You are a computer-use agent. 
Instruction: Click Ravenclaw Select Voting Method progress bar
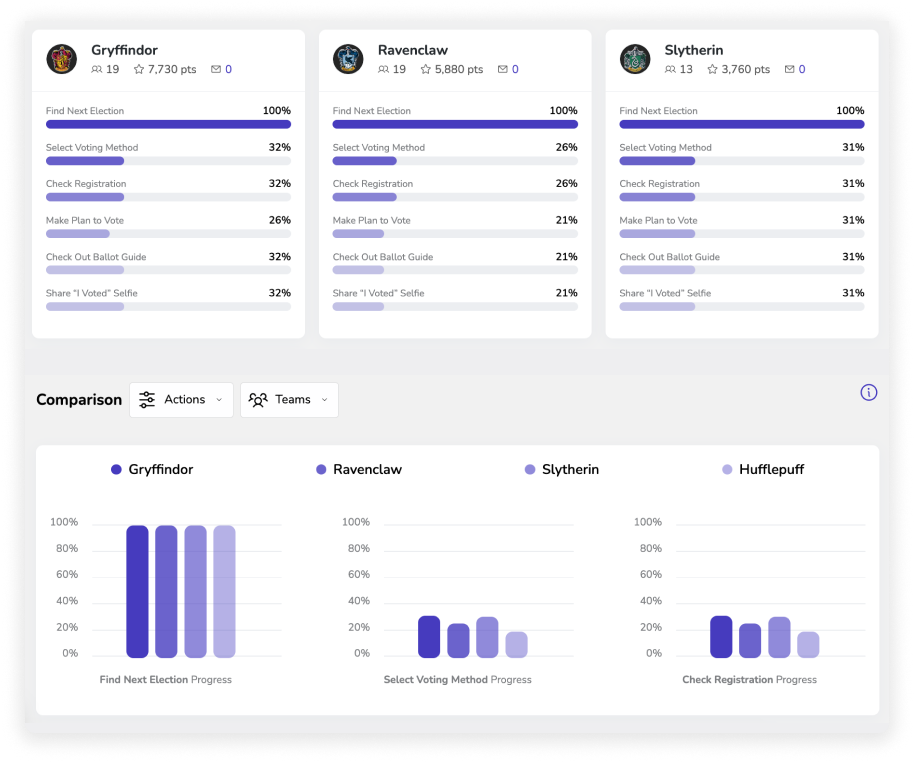pyautogui.click(x=455, y=161)
